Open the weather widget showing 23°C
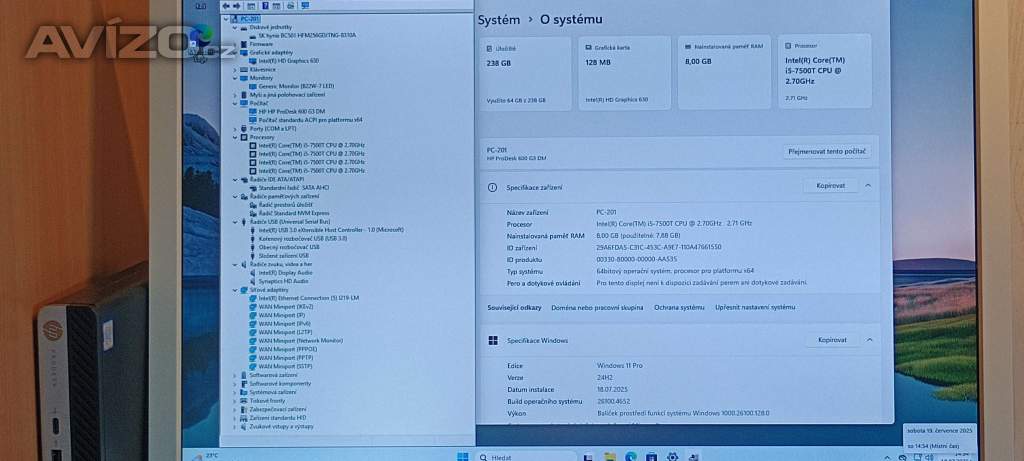The image size is (1024, 461). [204, 456]
